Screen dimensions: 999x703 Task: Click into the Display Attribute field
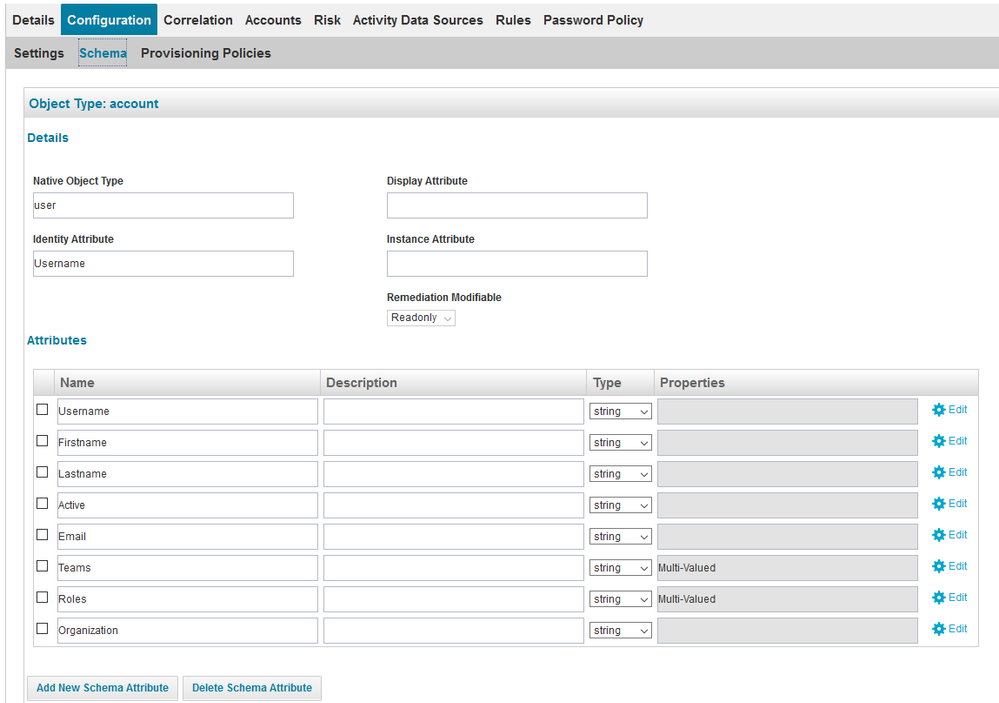[517, 206]
